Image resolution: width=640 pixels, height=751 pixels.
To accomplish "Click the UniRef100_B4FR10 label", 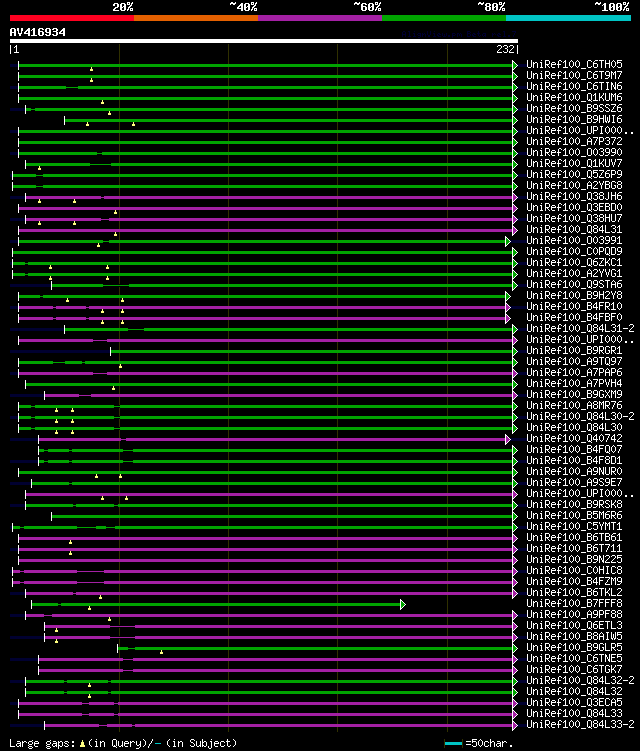I will coord(574,307).
